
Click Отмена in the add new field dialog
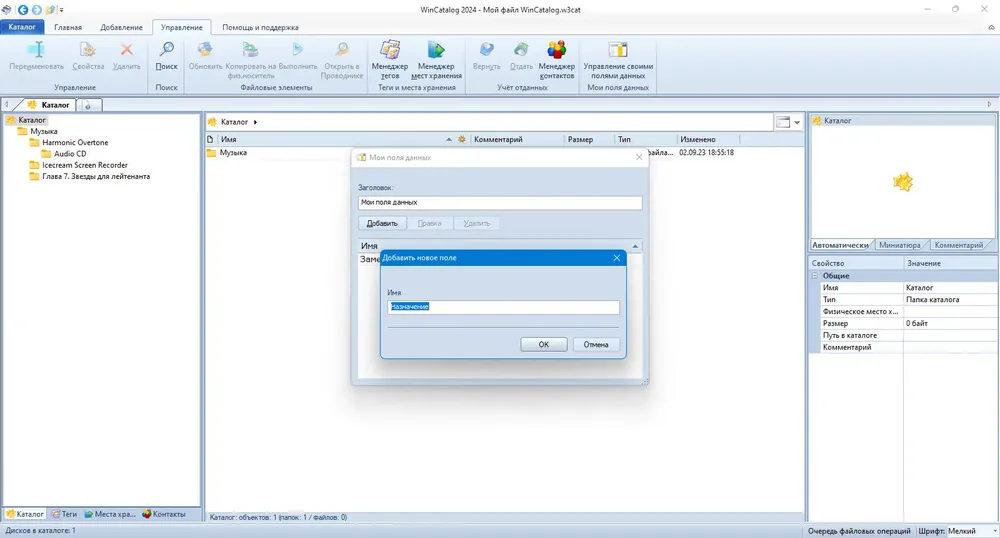pos(596,344)
